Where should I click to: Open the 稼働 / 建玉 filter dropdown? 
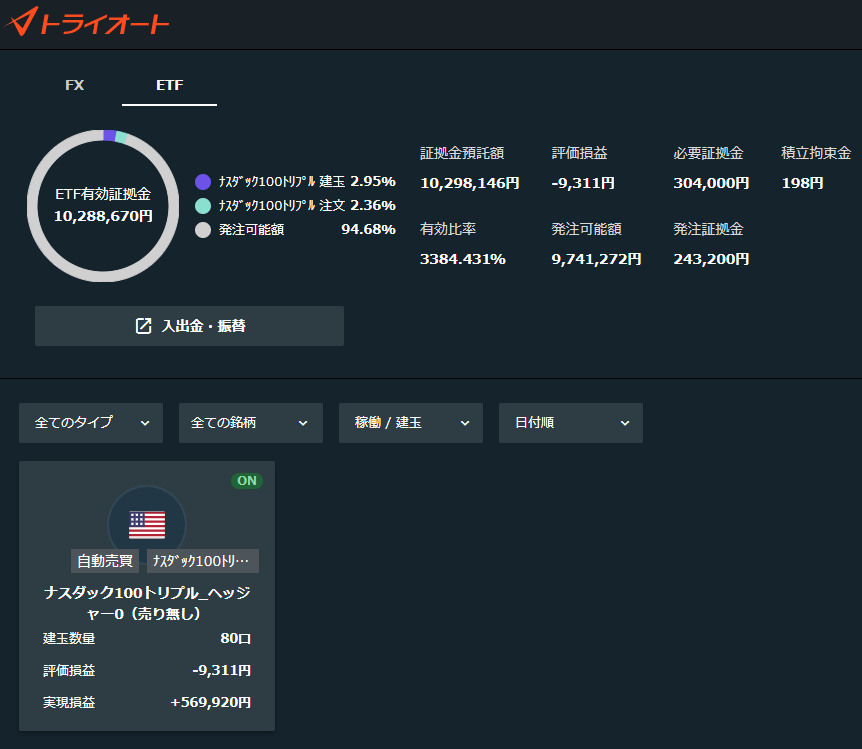pos(411,423)
